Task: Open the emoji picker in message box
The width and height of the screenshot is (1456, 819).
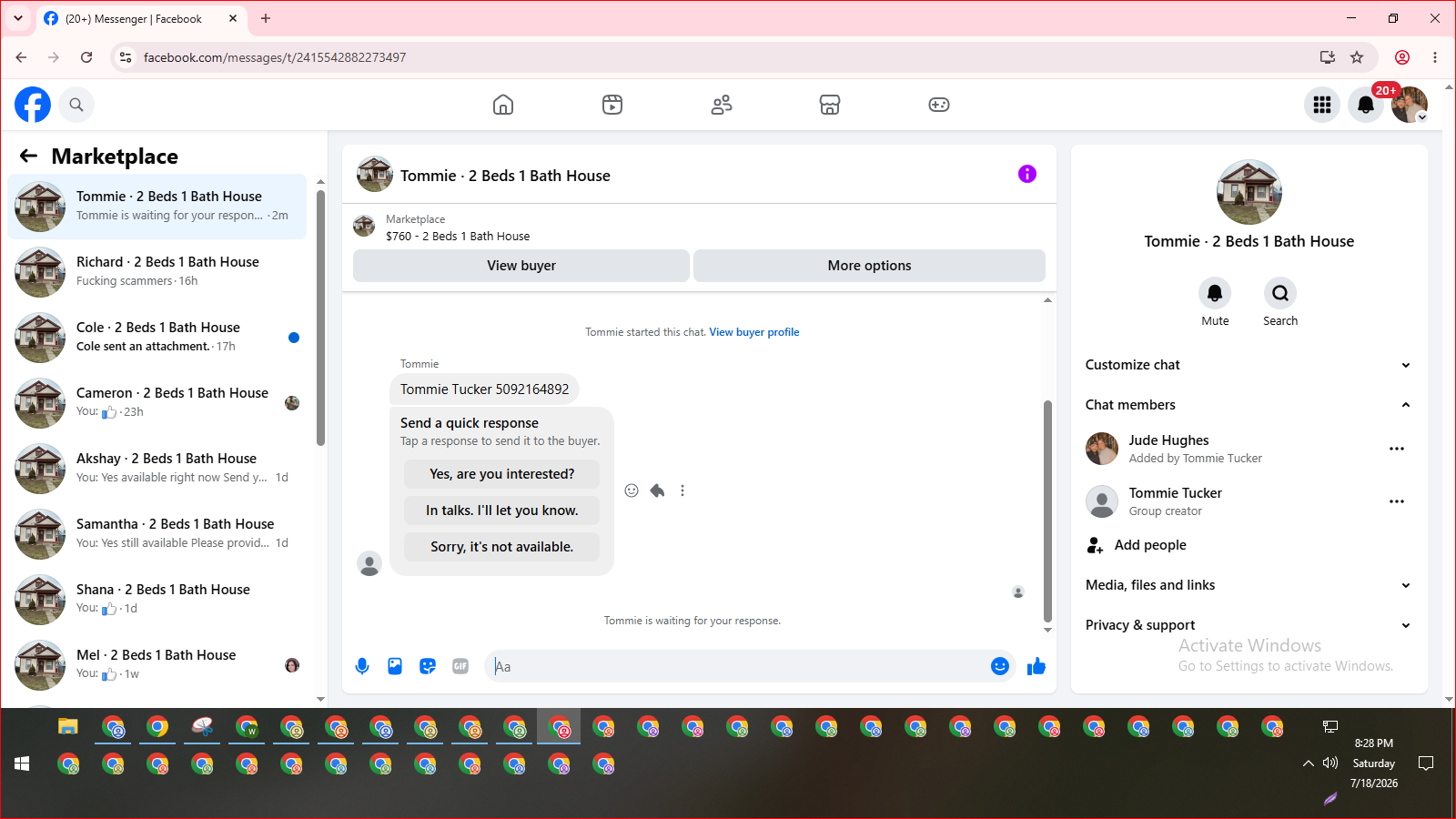Action: [1000, 666]
